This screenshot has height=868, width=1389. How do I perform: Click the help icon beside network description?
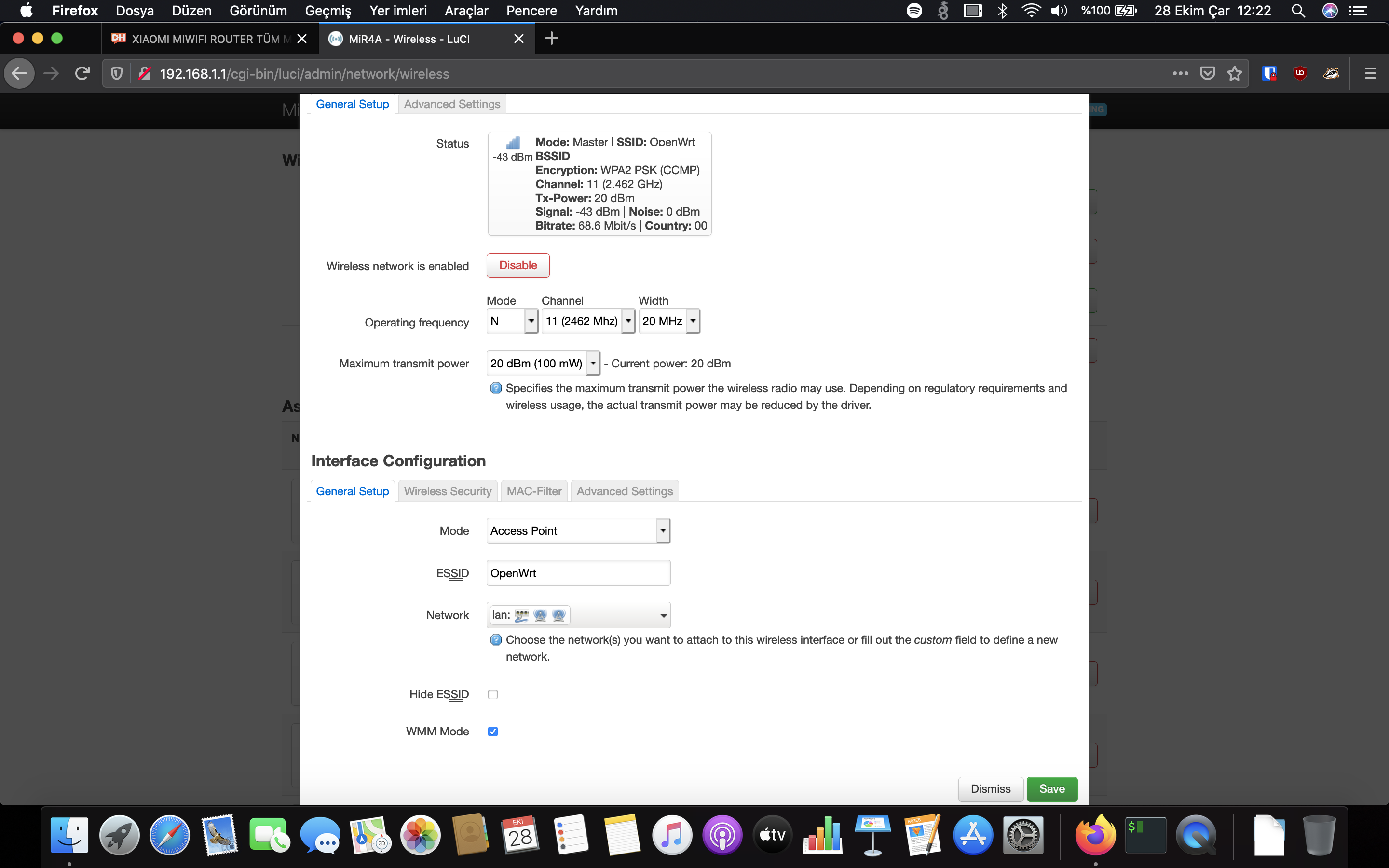[496, 640]
